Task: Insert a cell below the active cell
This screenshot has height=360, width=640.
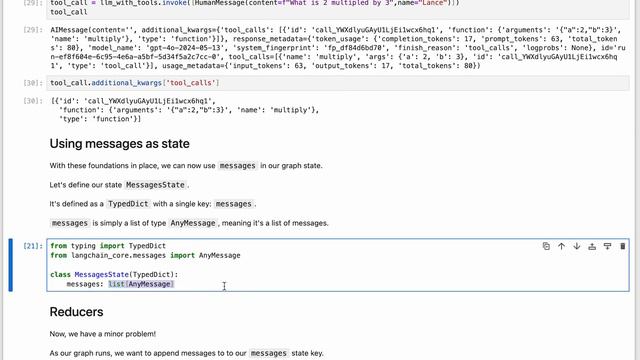Action: 607,246
